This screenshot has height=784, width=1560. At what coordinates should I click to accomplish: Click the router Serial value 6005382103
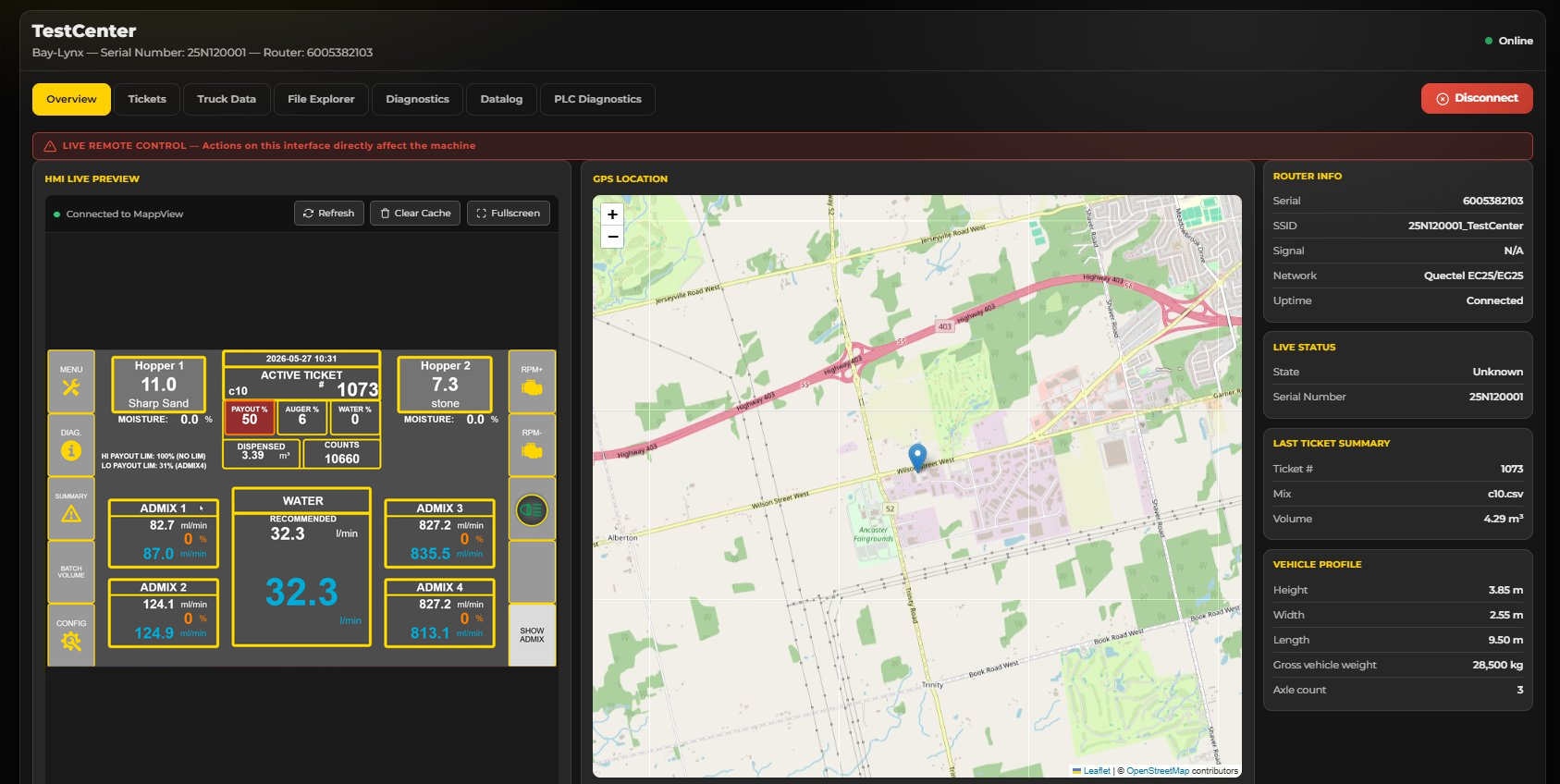click(x=1492, y=201)
